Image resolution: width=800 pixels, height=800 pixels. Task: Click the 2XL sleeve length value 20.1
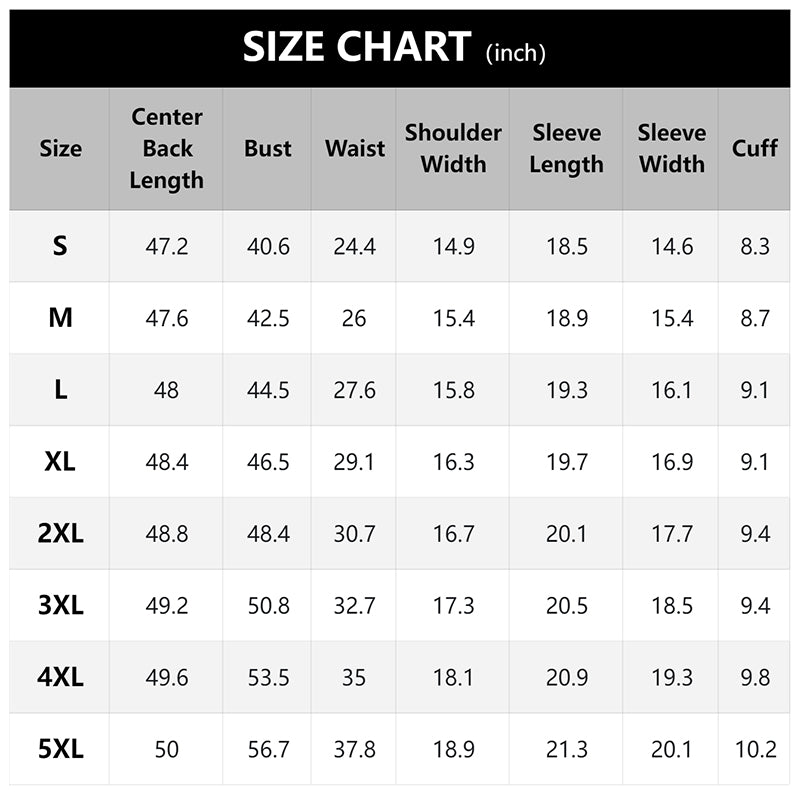(567, 533)
